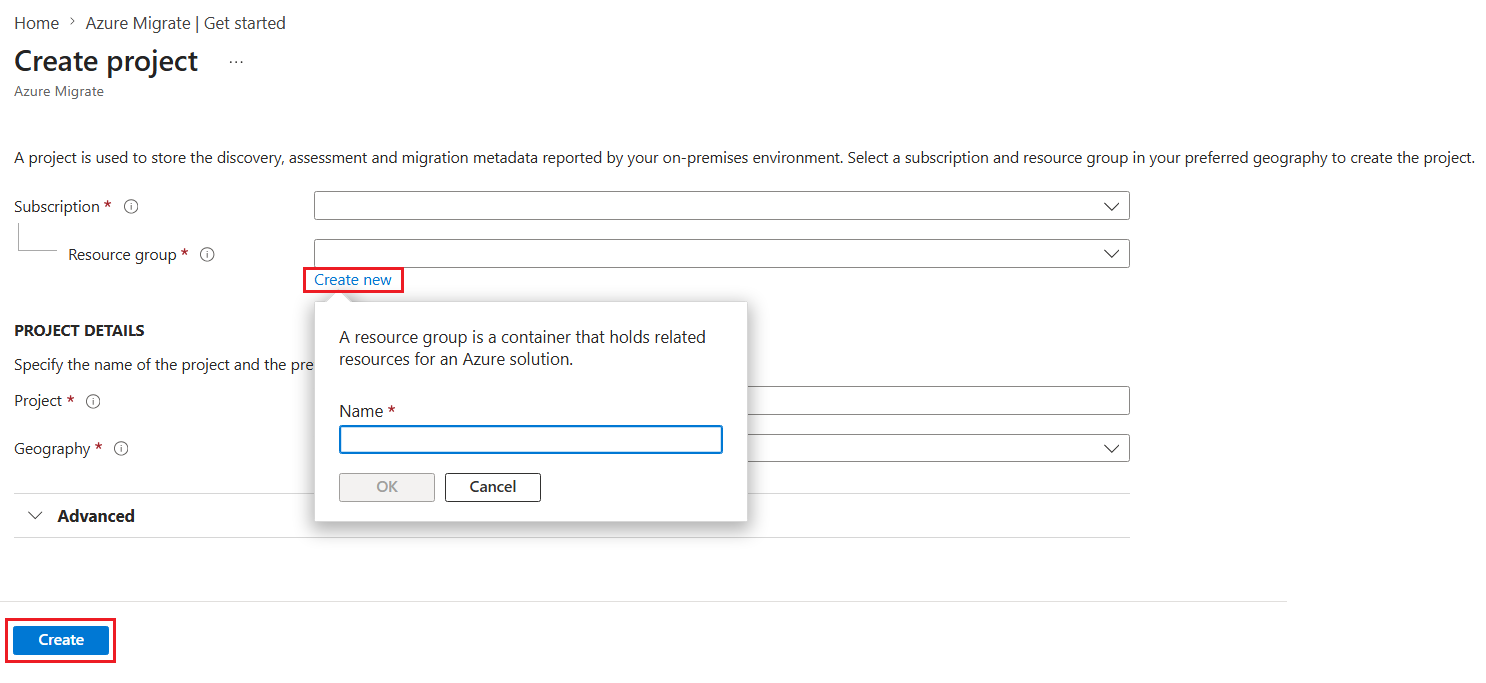Click the PROJECT DETAILS heading text

[x=79, y=331]
